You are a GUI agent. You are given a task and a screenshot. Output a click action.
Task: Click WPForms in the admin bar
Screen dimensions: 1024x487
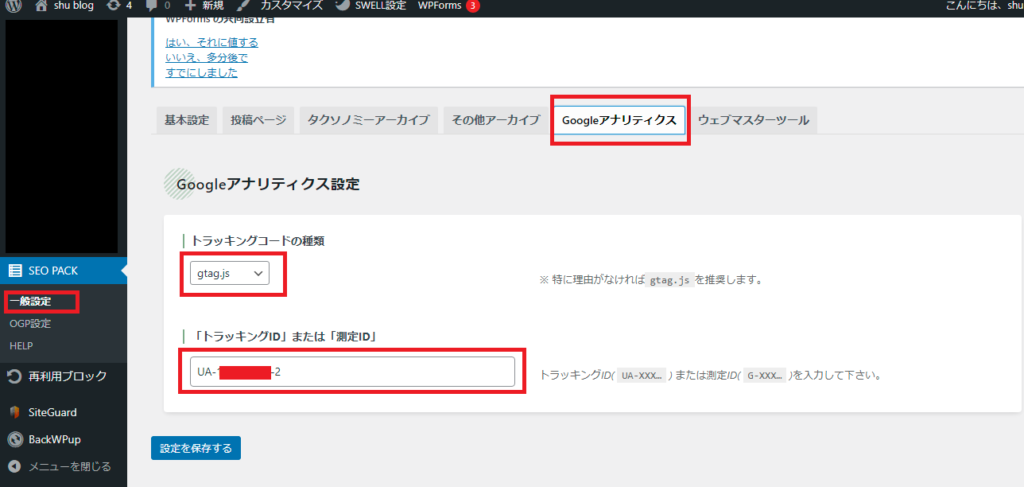[440, 6]
